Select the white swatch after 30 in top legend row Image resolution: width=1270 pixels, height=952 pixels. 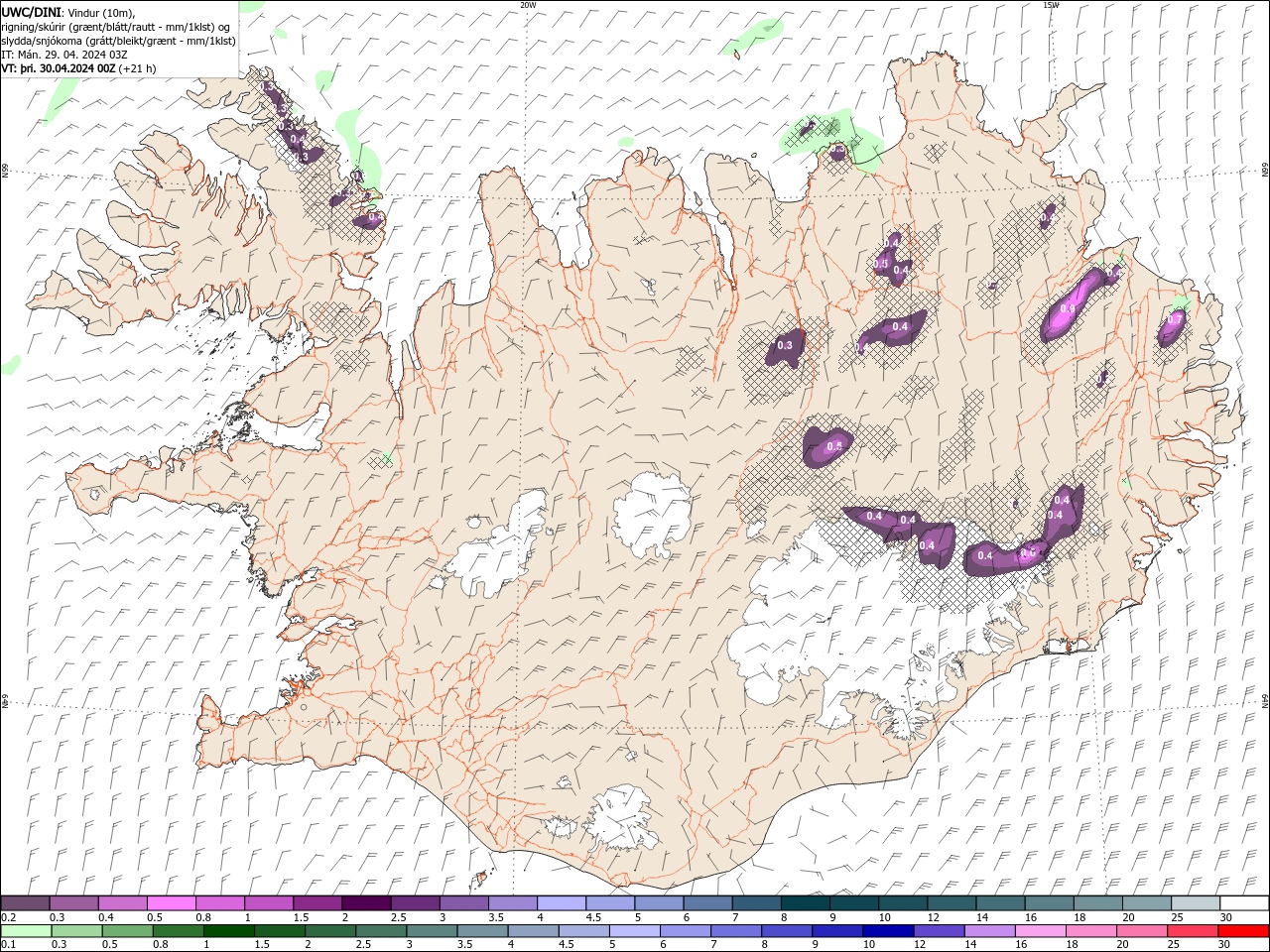coord(1244,903)
